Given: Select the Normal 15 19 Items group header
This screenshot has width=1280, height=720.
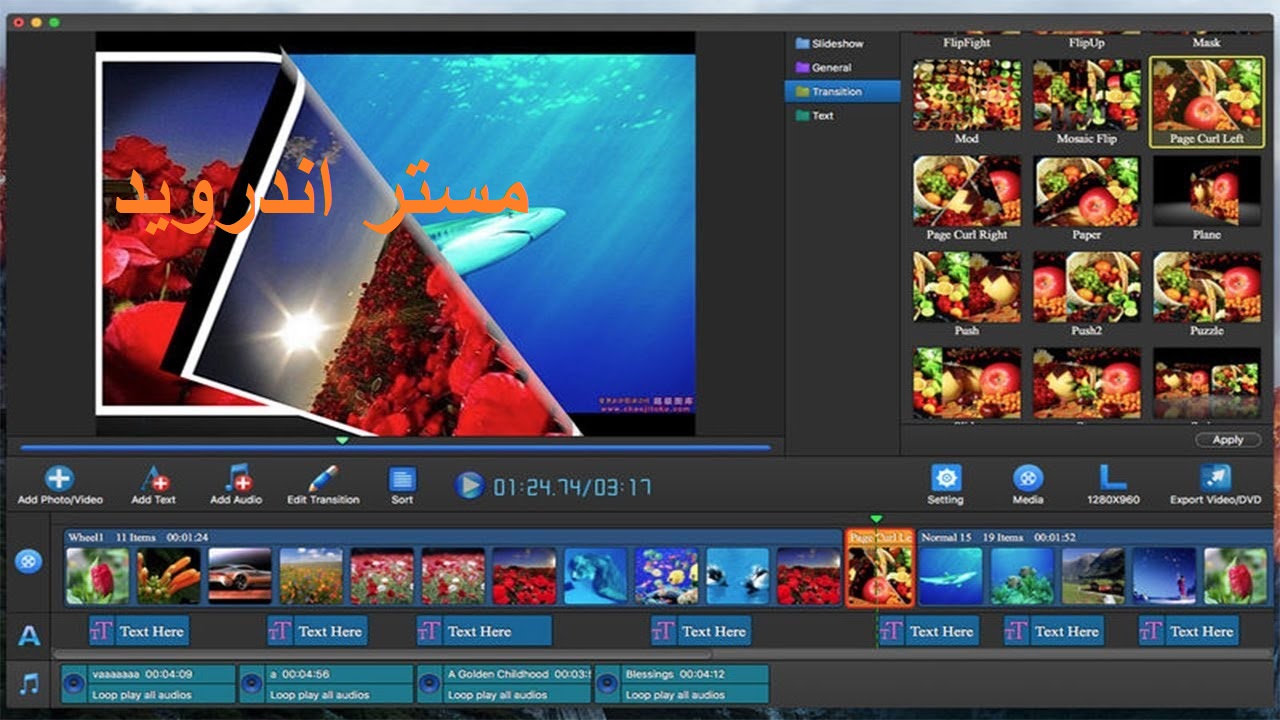Looking at the screenshot, I should (x=1096, y=537).
